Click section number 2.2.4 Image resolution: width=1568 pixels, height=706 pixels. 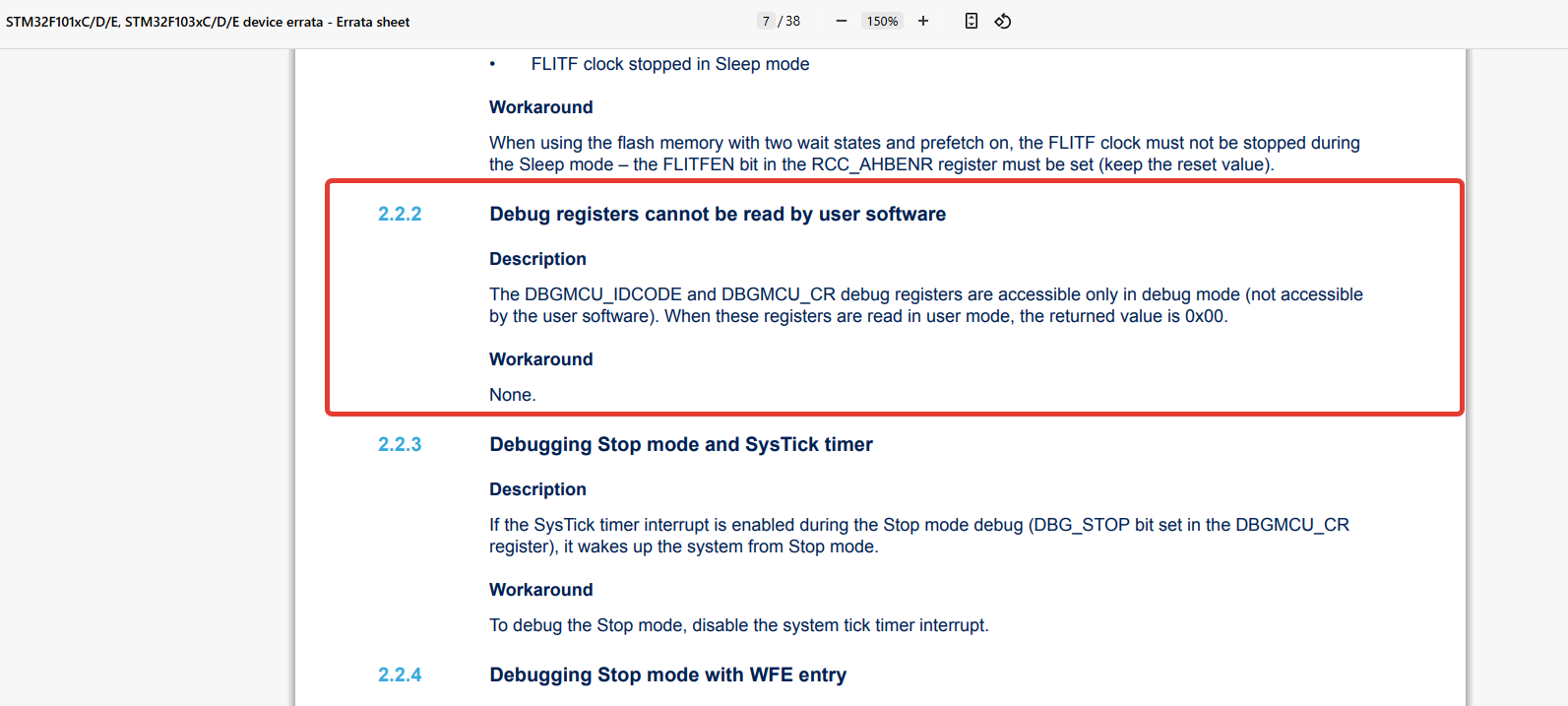click(x=400, y=674)
